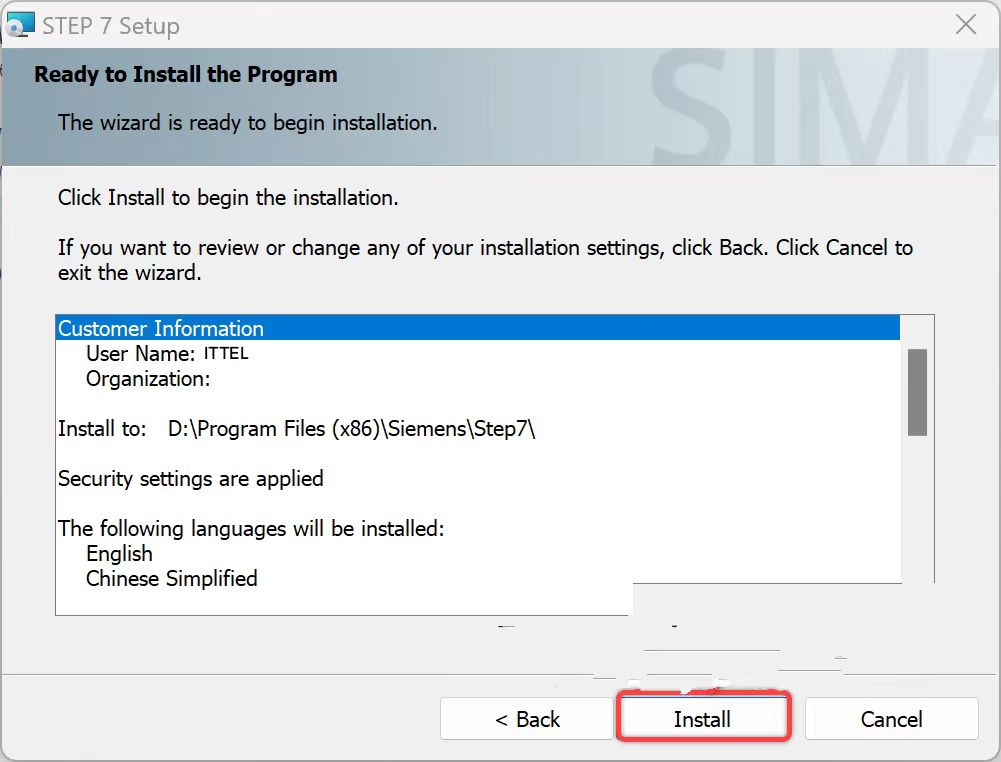1001x762 pixels.
Task: Click Install to begin the installation
Action: click(x=702, y=719)
